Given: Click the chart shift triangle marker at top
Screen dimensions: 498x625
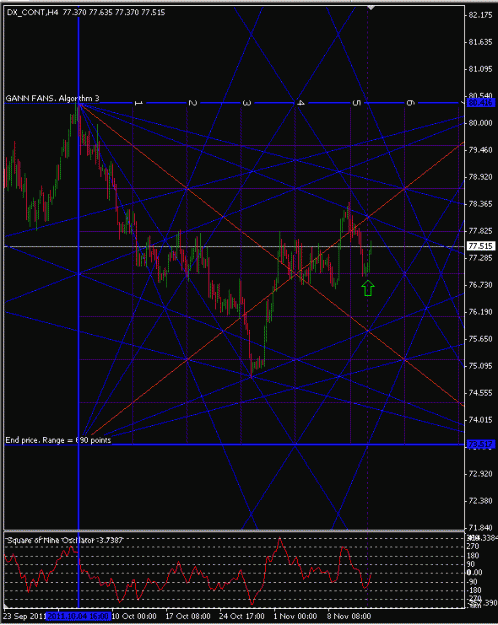Looking at the screenshot, I should (x=371, y=8).
